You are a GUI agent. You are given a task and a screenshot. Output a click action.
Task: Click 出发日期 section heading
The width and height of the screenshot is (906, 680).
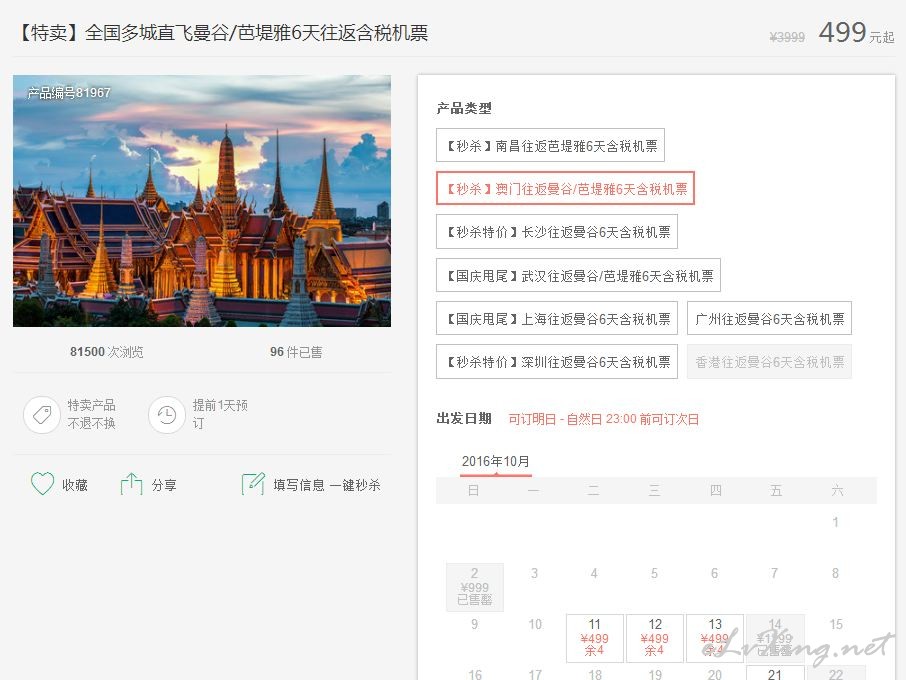point(464,418)
